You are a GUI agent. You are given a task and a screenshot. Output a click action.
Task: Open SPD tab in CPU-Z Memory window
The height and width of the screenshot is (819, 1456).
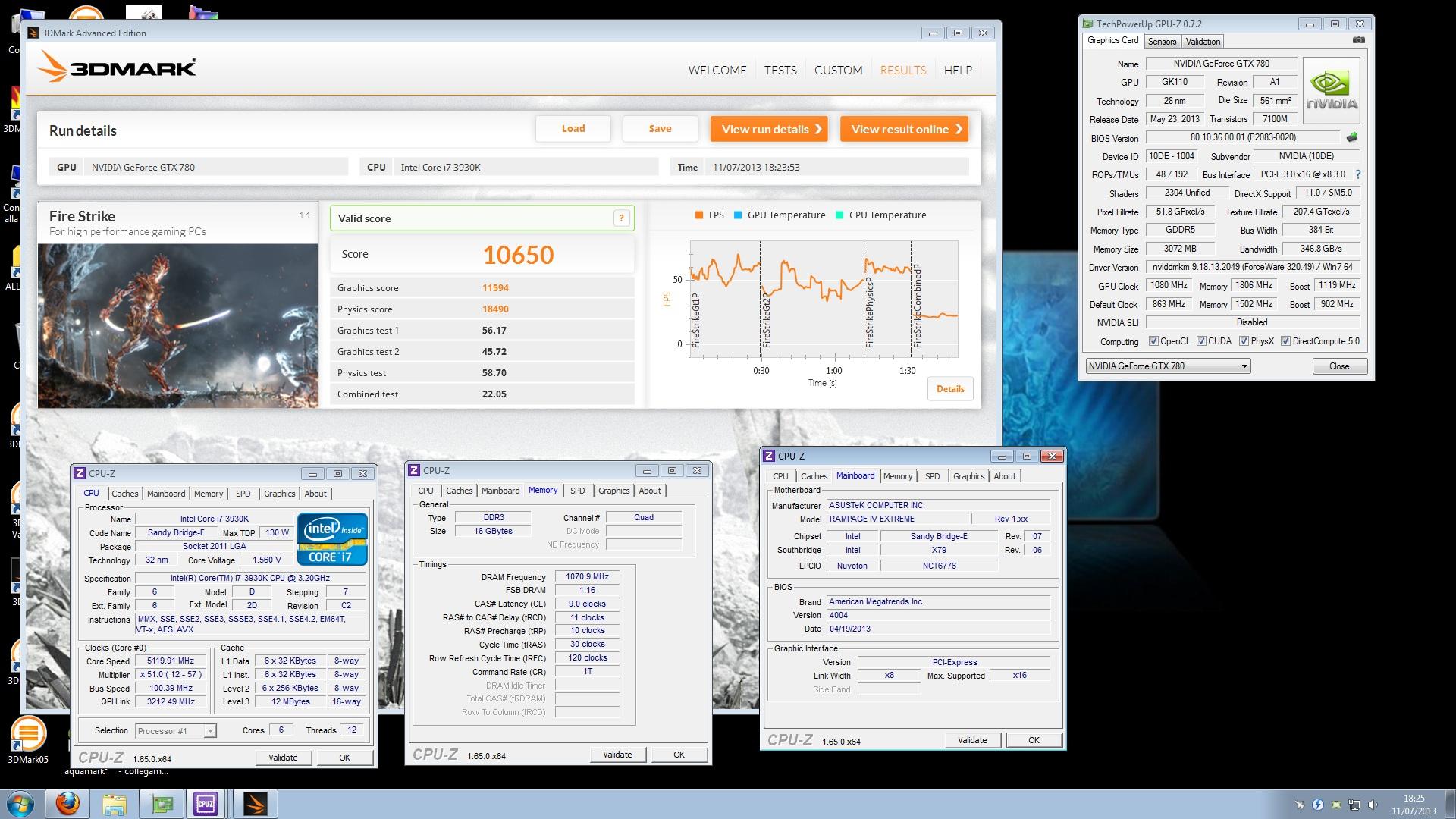point(578,491)
